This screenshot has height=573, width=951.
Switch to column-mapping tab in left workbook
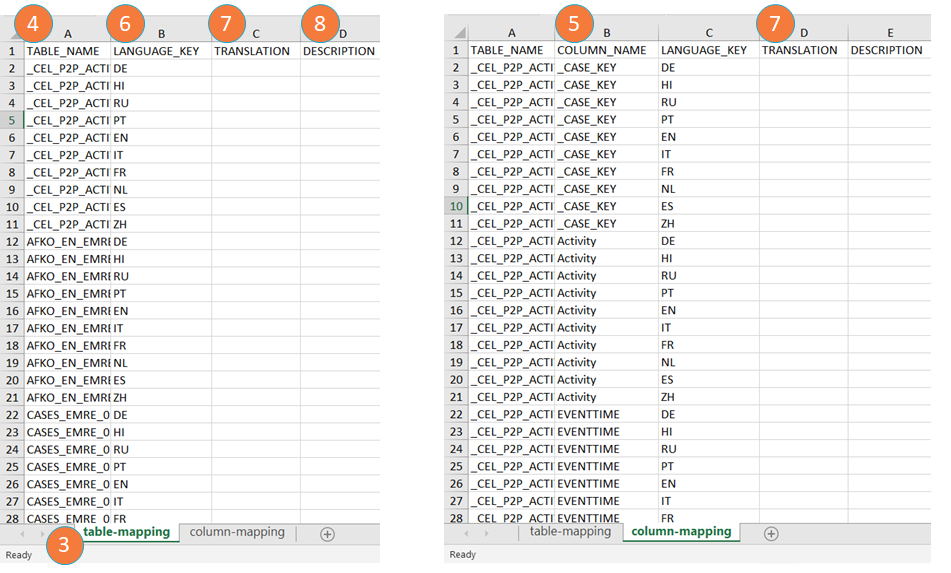236,532
